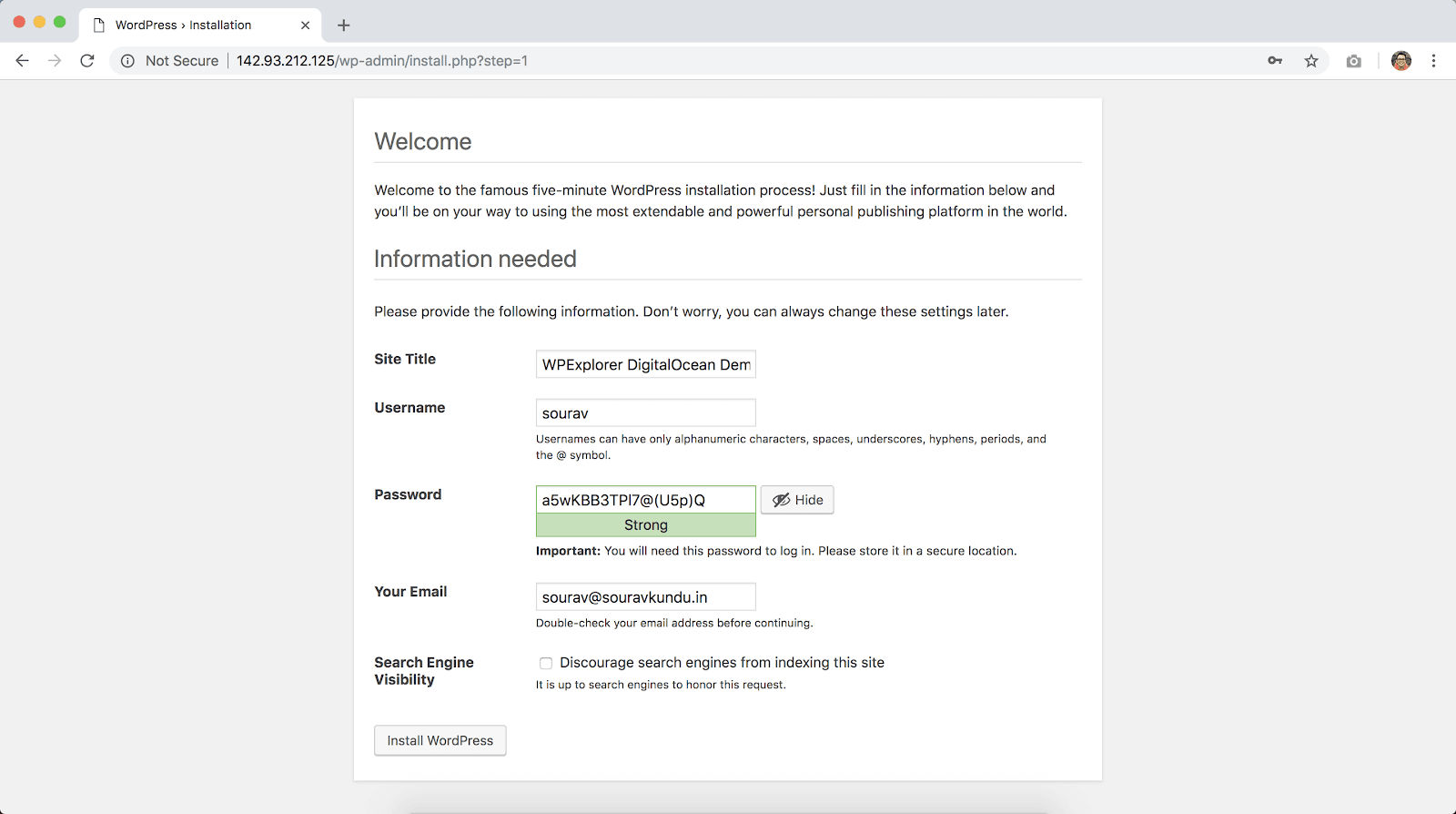The height and width of the screenshot is (814, 1456).
Task: Click into the Username field
Action: (646, 412)
